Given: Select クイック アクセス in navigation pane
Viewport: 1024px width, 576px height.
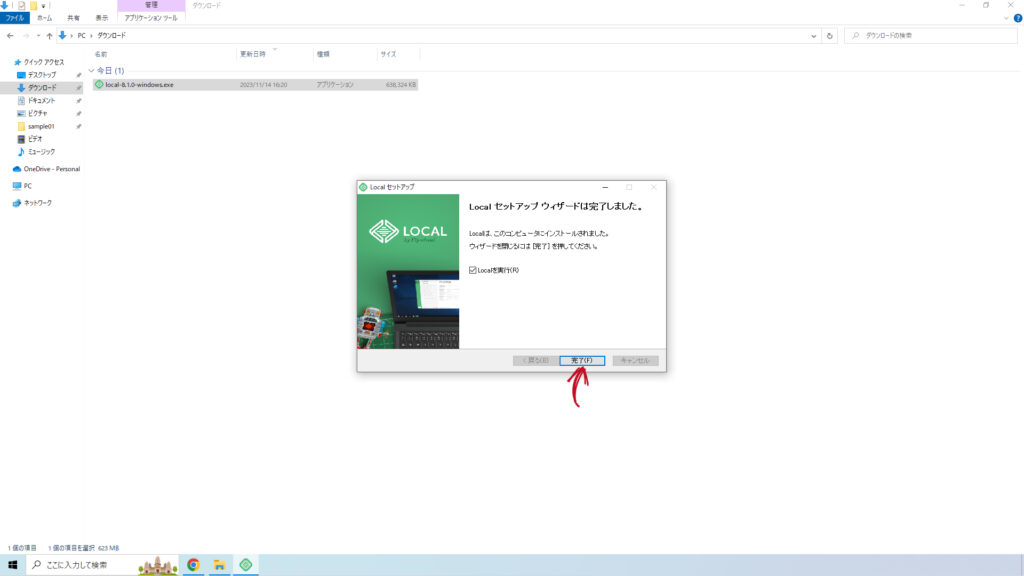Looking at the screenshot, I should tap(44, 62).
